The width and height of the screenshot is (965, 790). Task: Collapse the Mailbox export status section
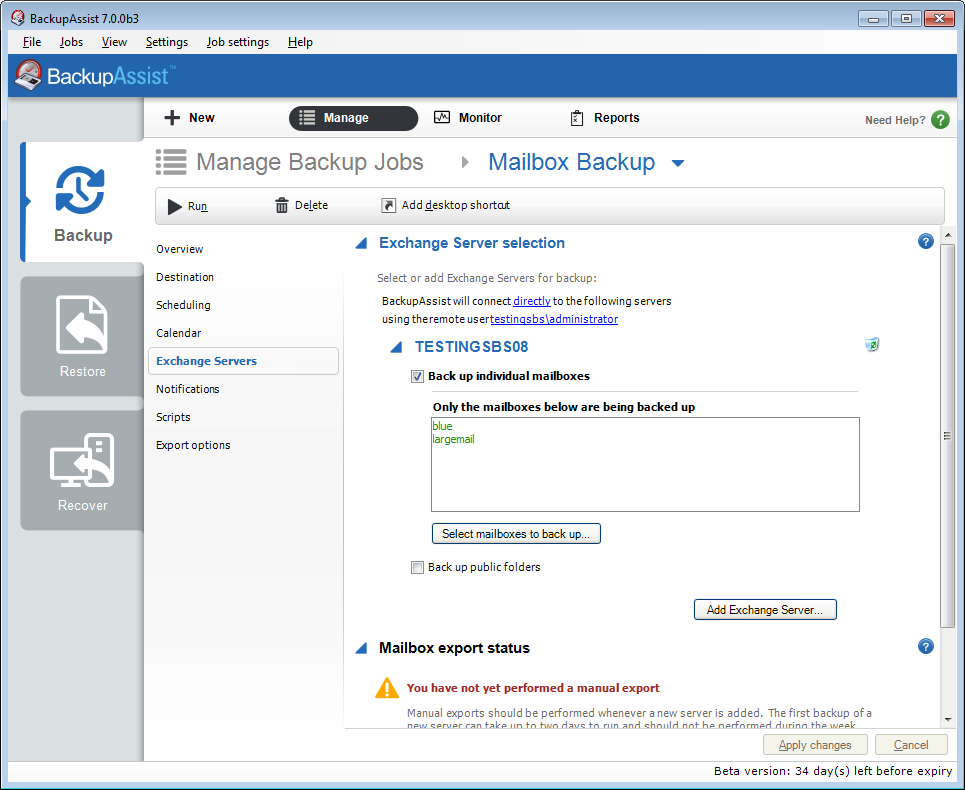(x=362, y=648)
